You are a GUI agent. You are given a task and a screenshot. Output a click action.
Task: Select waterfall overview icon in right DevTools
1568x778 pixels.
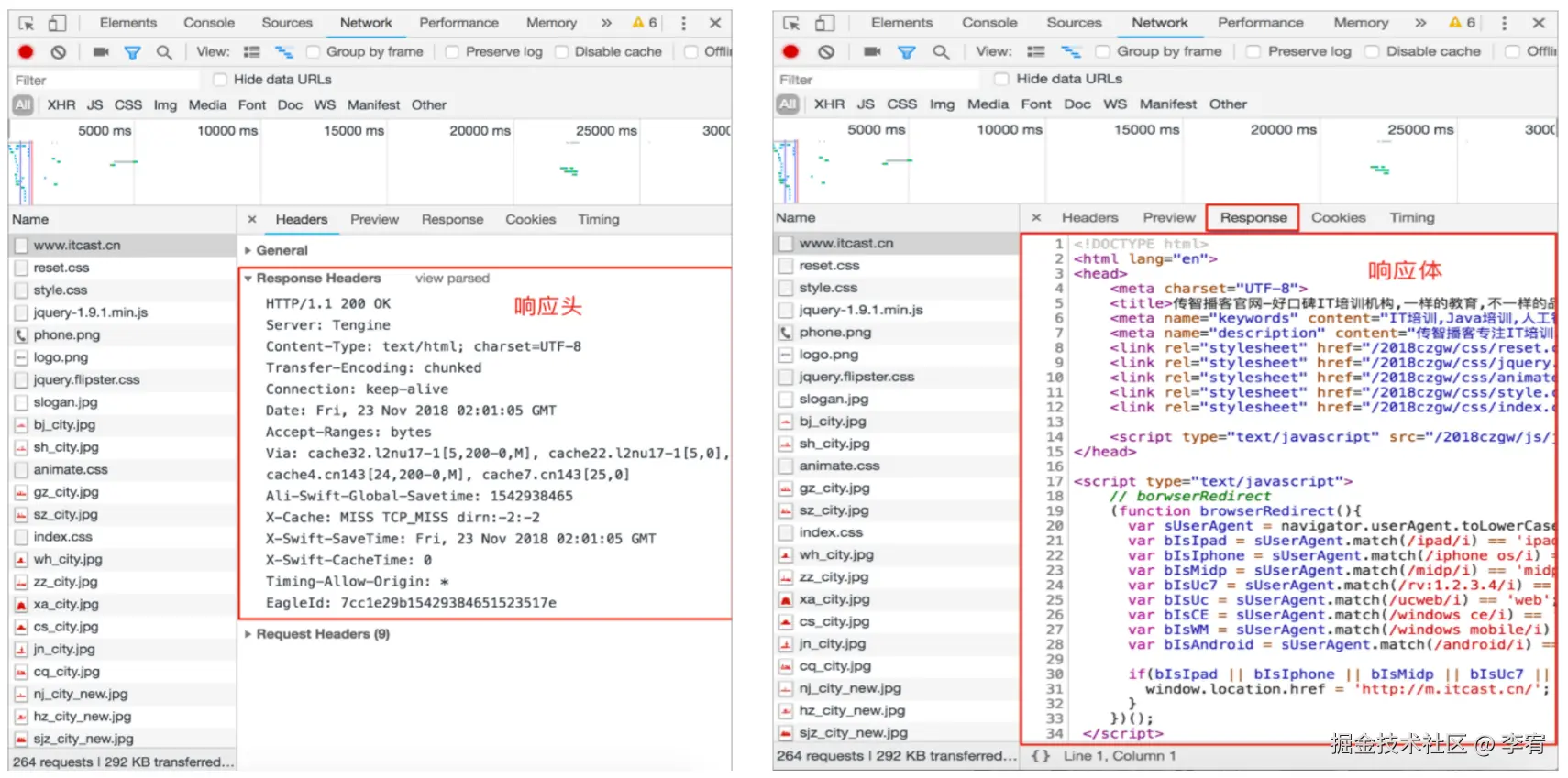[x=1071, y=52]
